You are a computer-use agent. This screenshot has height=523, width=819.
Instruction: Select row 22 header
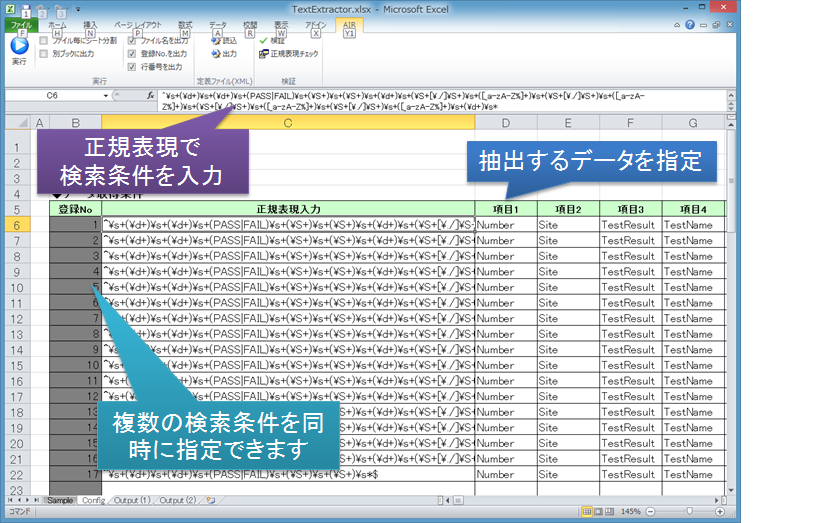click(17, 475)
